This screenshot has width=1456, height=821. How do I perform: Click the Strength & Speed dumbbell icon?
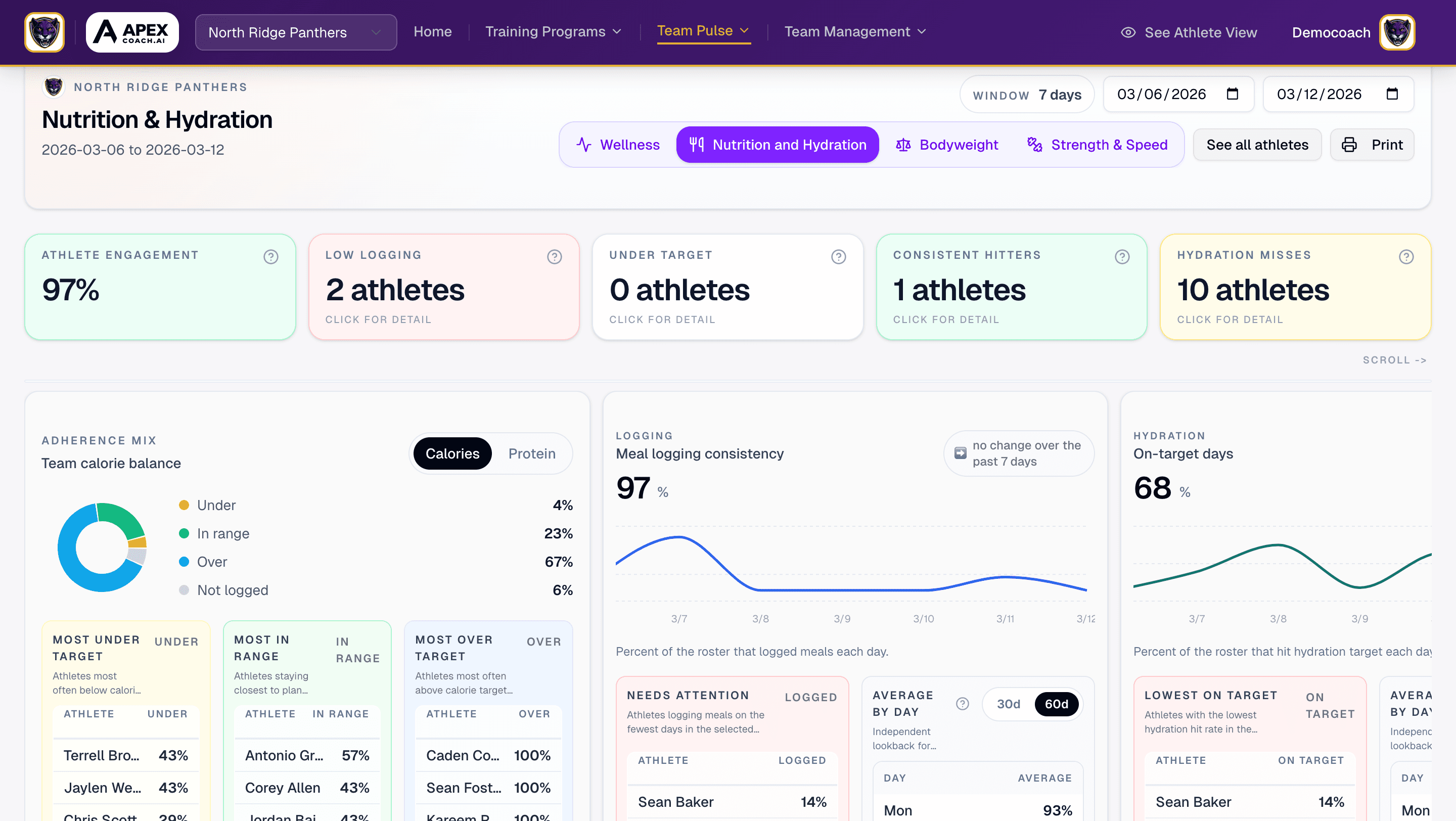coord(1035,145)
